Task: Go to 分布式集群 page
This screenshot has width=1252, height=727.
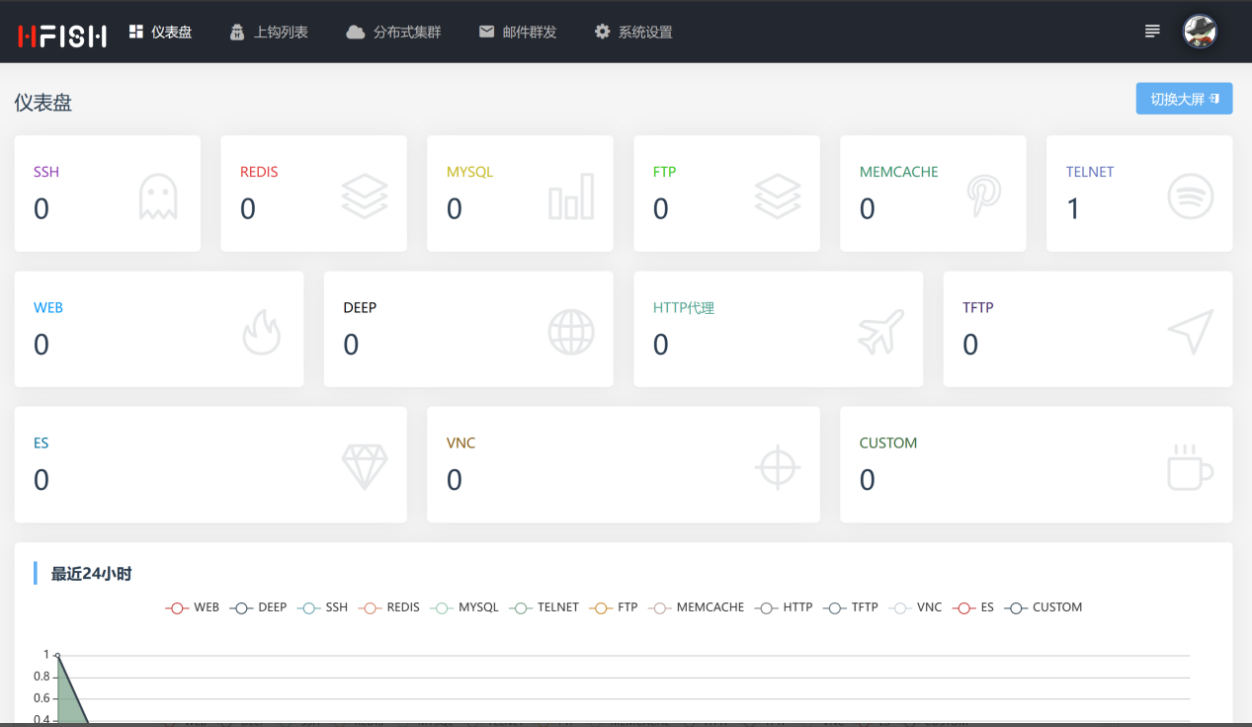Action: point(394,32)
